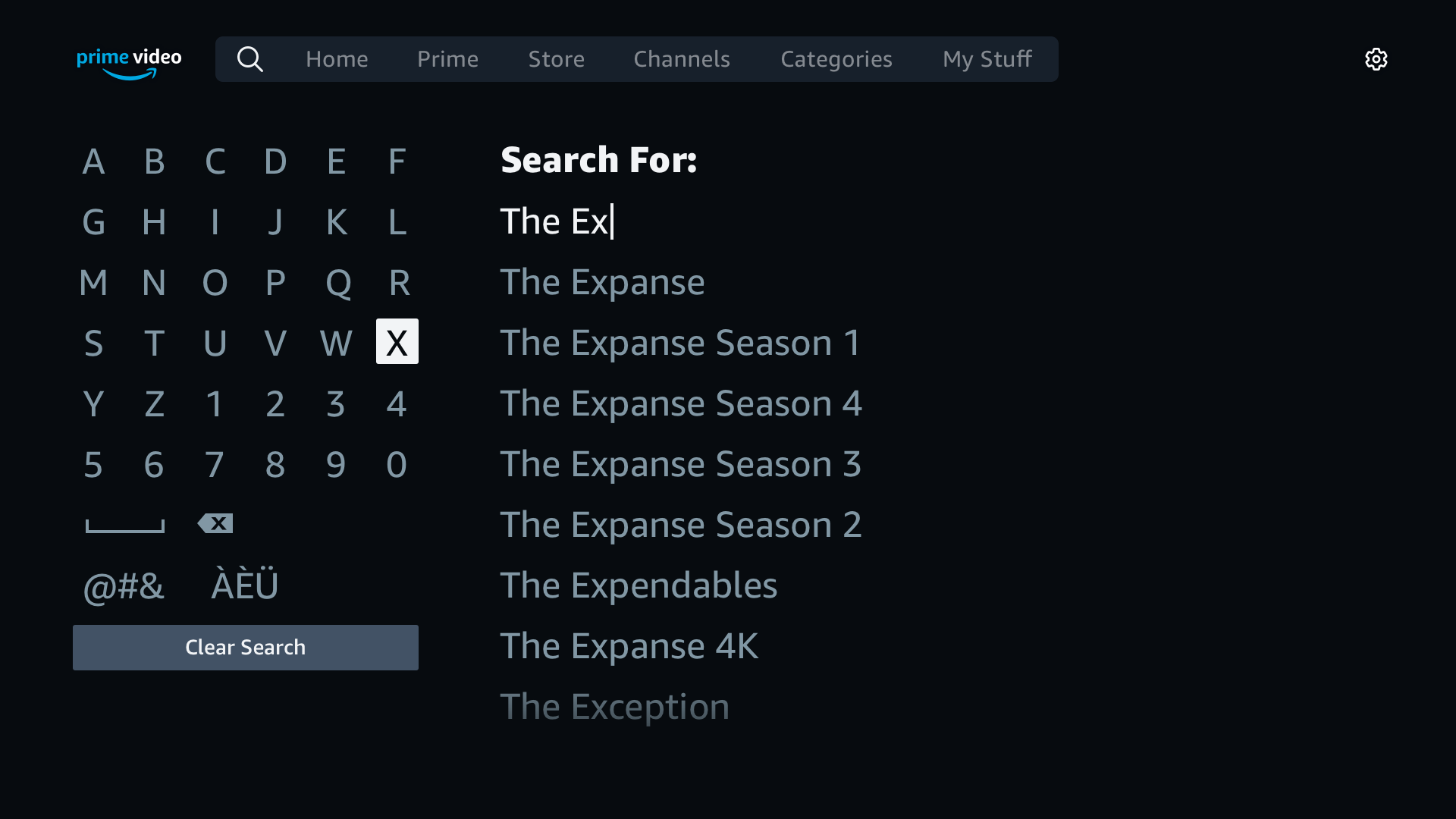This screenshot has width=1456, height=819.
Task: Choose The Expendables from suggestions
Action: (639, 585)
